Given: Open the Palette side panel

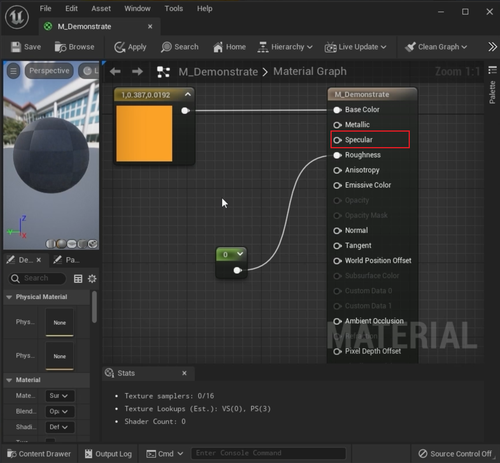Looking at the screenshot, I should click(x=492, y=92).
